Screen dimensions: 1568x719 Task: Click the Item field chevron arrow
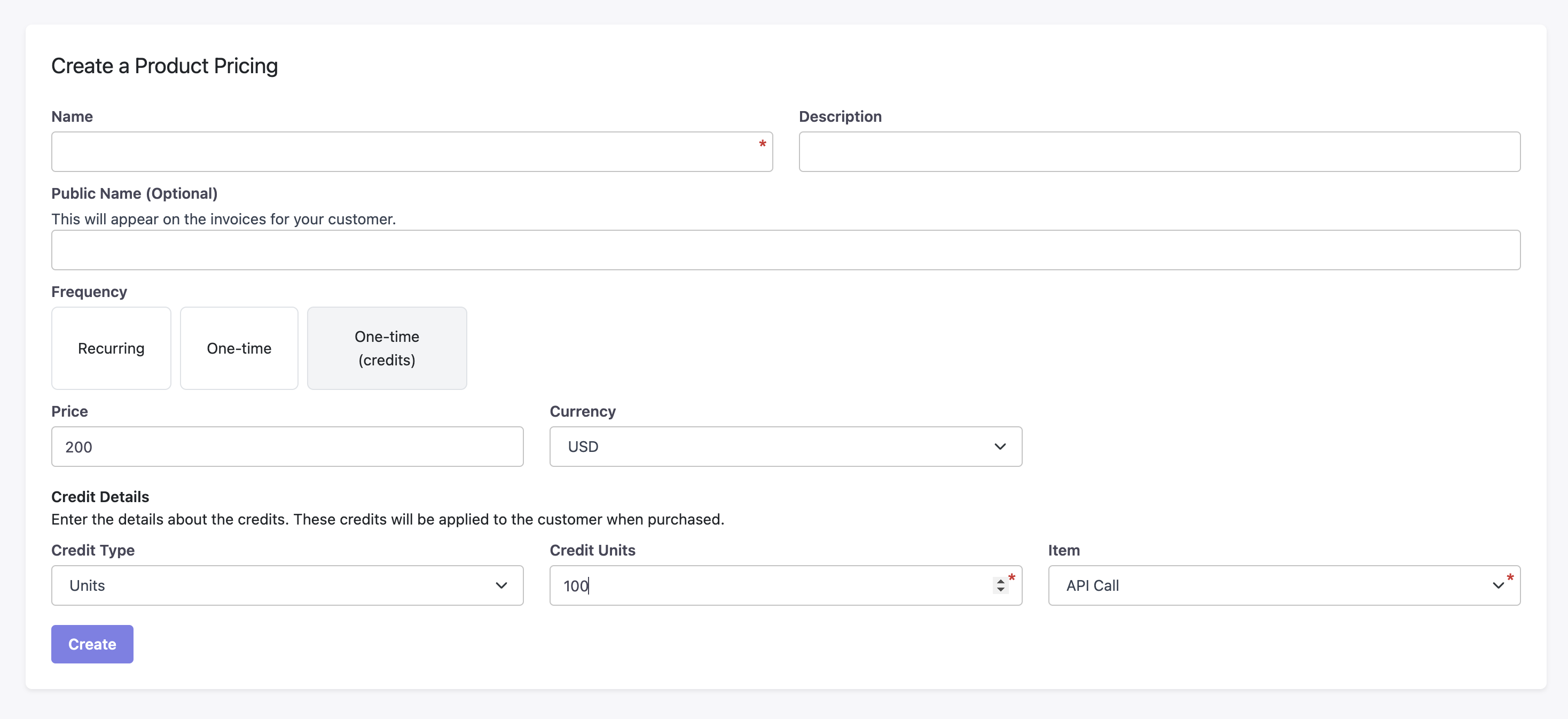[x=1498, y=585]
